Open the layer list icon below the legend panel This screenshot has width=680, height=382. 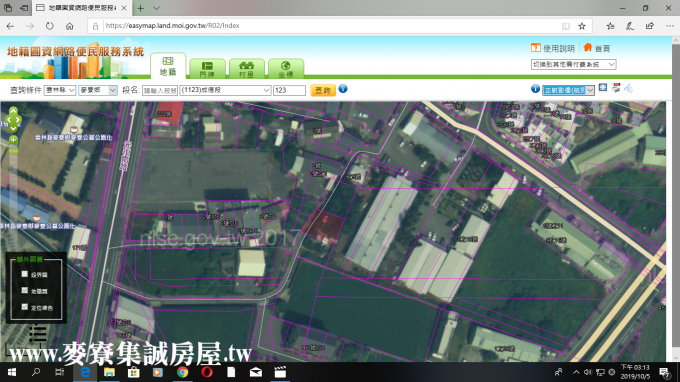38,333
